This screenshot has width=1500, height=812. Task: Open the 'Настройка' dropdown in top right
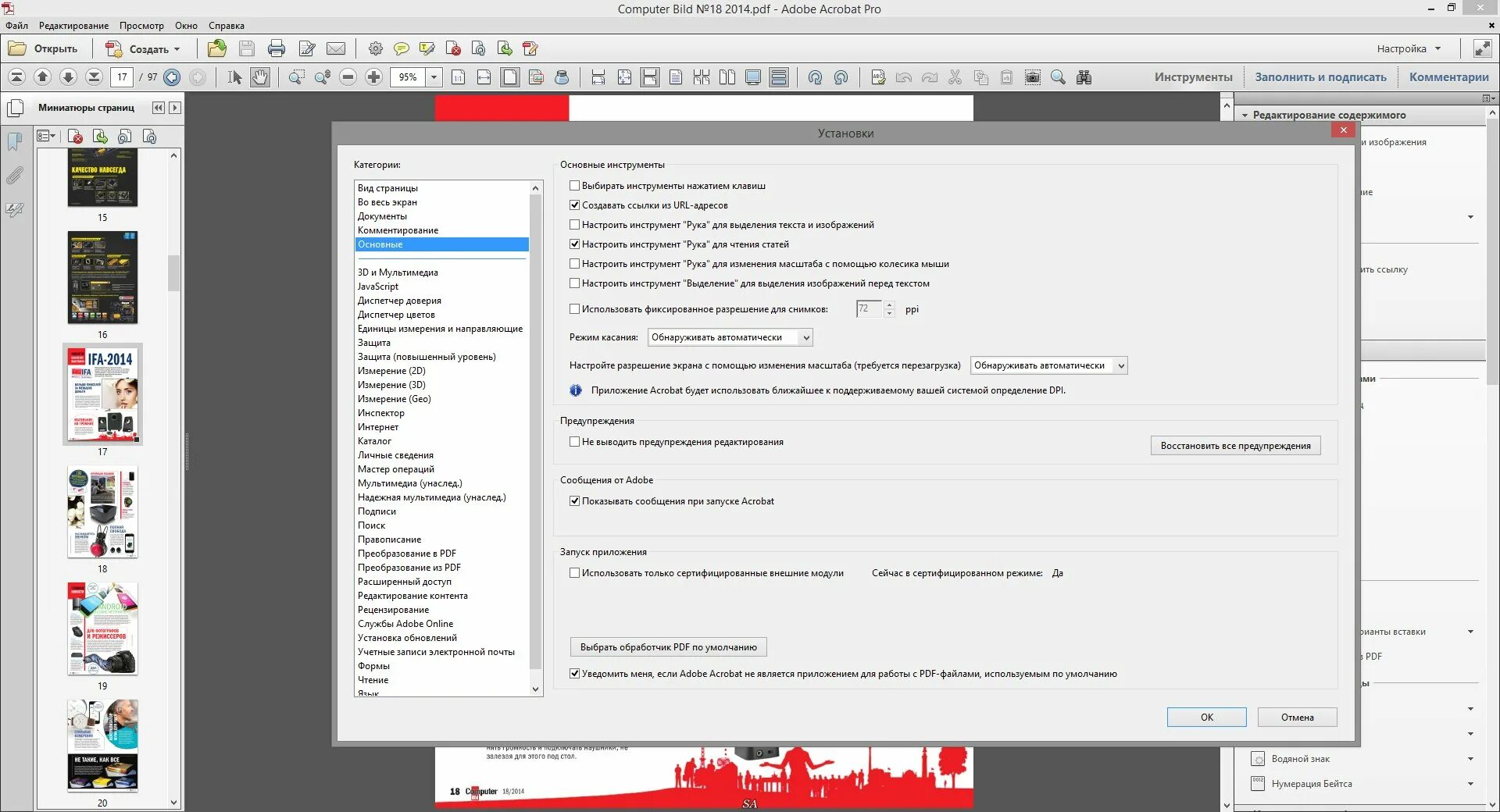[x=1409, y=48]
